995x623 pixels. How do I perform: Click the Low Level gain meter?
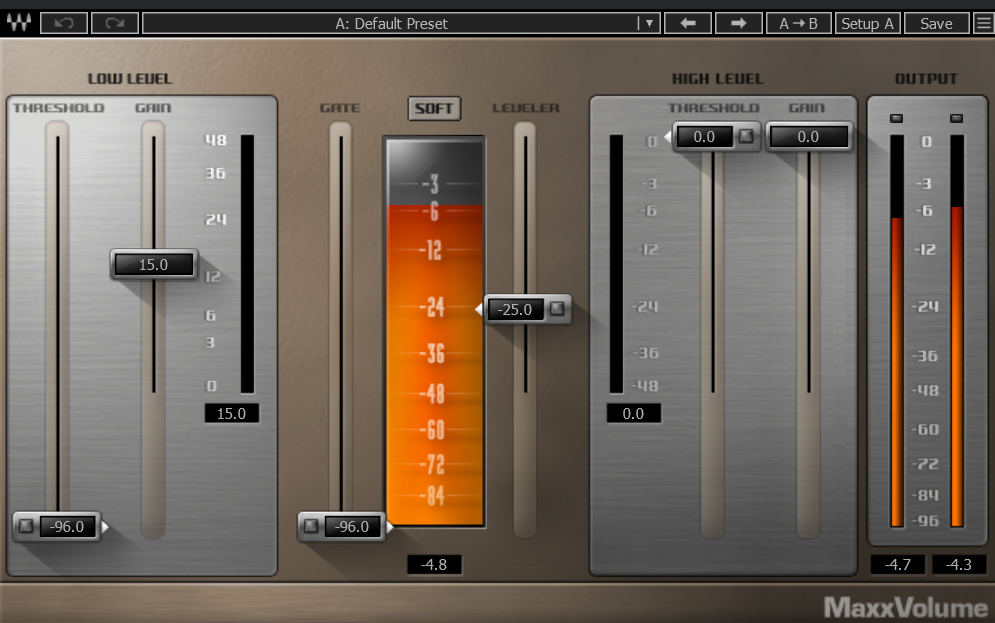pos(247,264)
